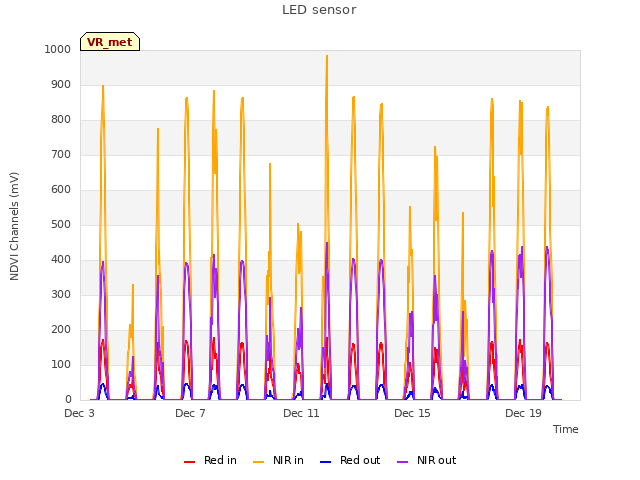Click the Time axis title

click(x=566, y=429)
